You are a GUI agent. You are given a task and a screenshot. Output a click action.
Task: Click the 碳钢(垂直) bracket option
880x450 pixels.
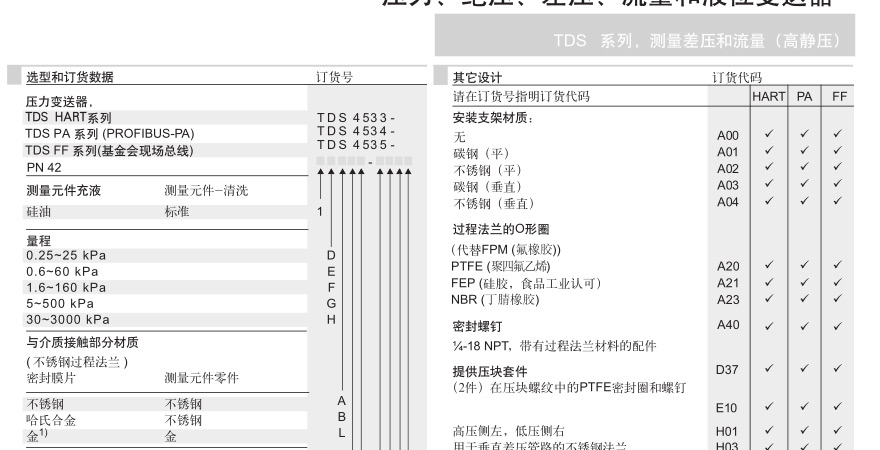click(x=487, y=187)
